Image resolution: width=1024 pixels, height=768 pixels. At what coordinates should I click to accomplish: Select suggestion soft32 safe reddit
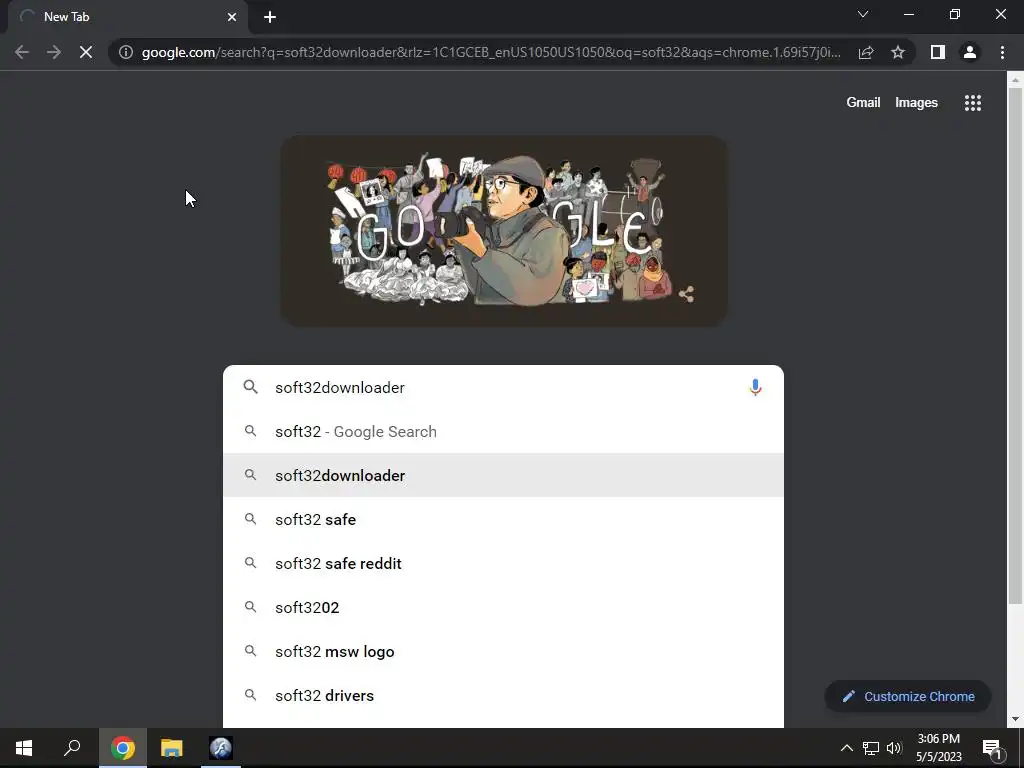click(x=503, y=564)
